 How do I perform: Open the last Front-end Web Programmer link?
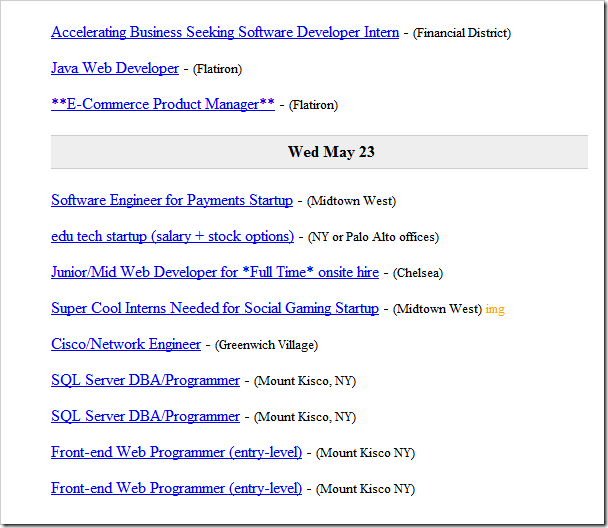[x=176, y=488]
